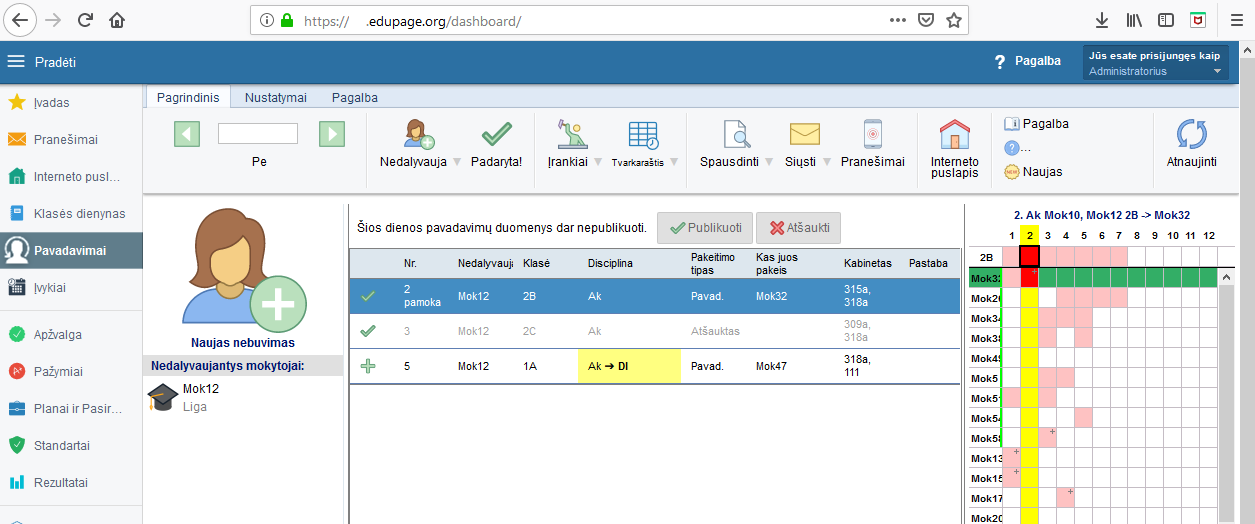Expand the Administratorius account dropdown
The image size is (1255, 524).
point(1217,72)
